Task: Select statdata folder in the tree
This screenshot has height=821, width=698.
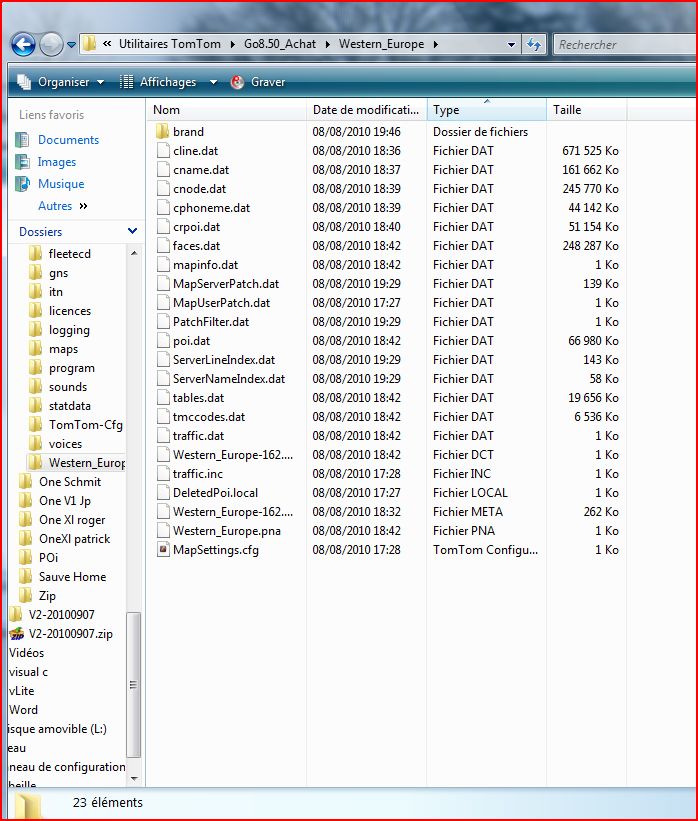Action: point(70,406)
